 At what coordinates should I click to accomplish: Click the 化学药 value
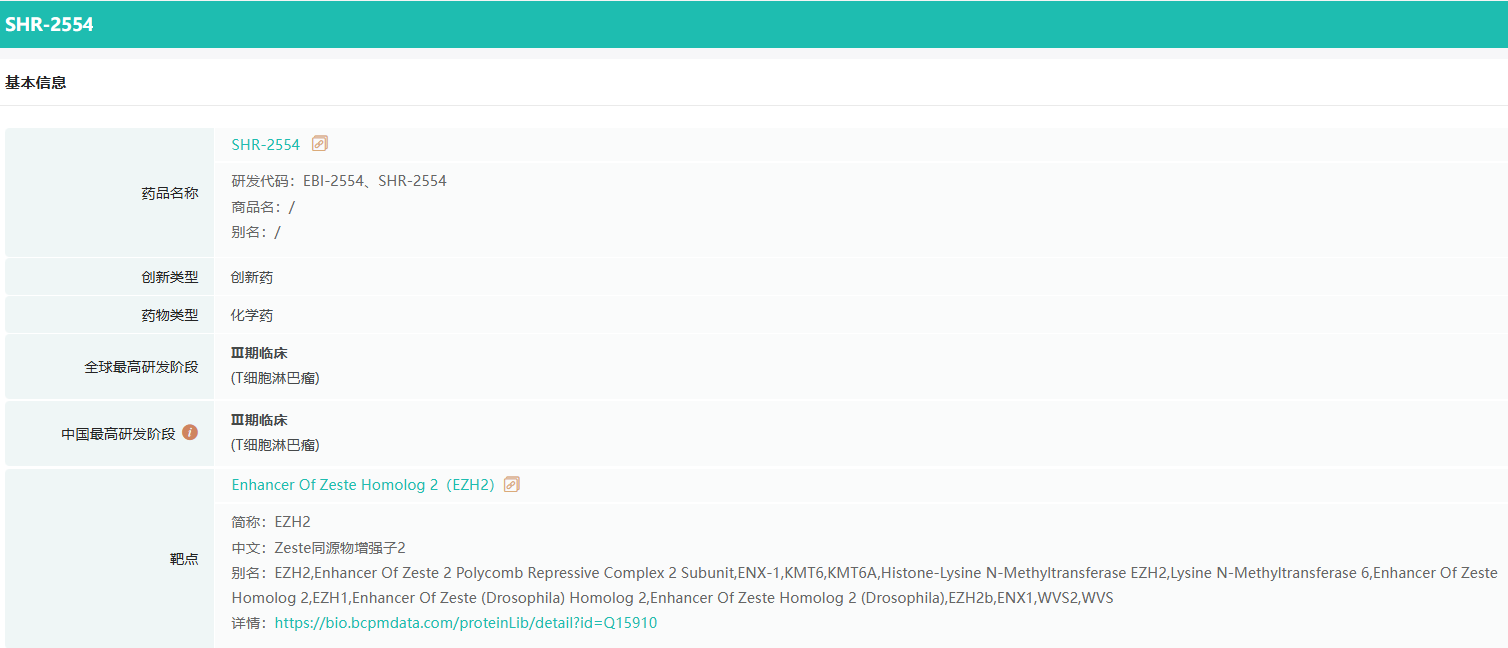(x=252, y=315)
